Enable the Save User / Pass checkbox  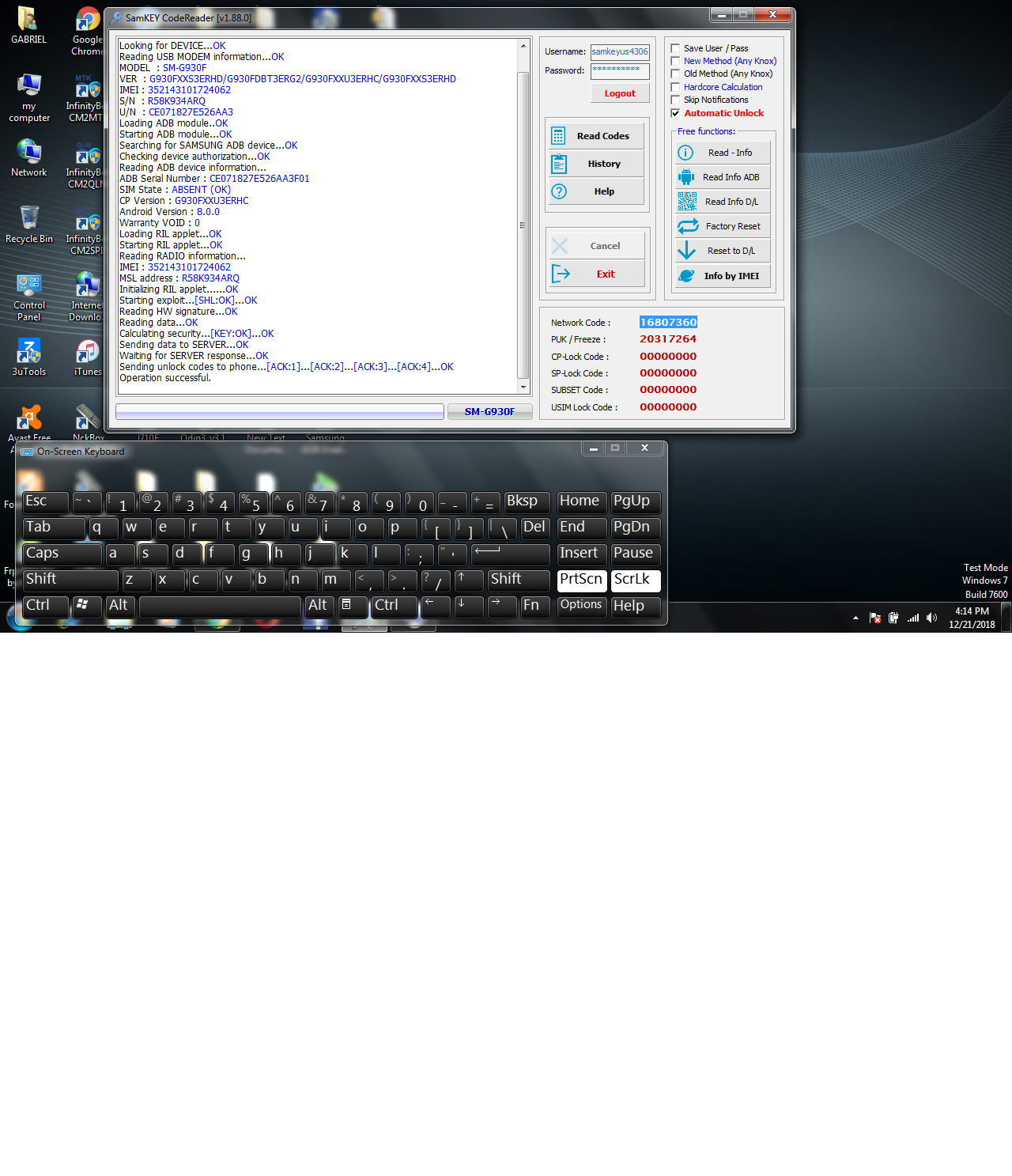coord(675,48)
